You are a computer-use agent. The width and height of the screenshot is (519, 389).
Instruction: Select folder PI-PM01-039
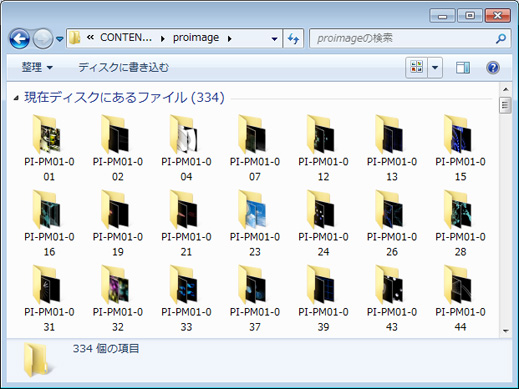[x=323, y=299]
